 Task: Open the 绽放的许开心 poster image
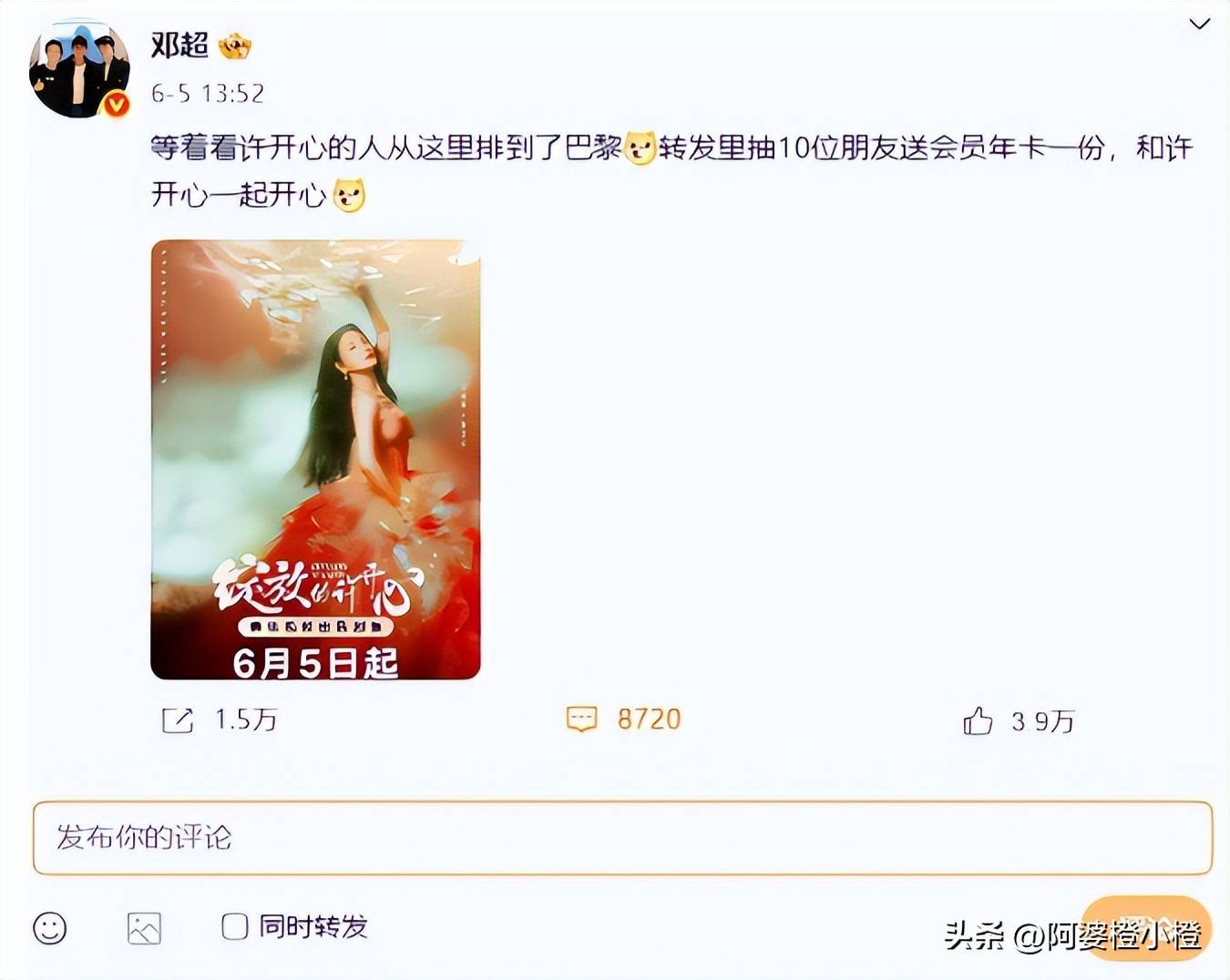point(315,460)
